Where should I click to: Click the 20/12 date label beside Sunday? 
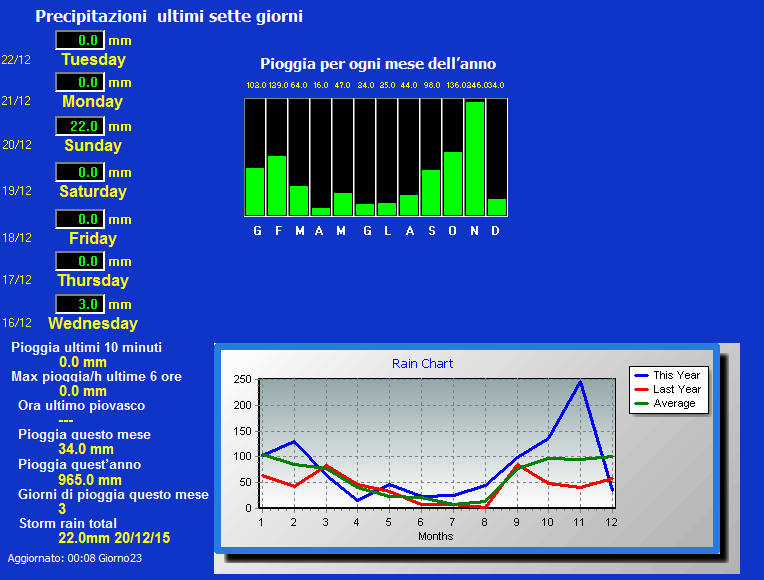17,145
